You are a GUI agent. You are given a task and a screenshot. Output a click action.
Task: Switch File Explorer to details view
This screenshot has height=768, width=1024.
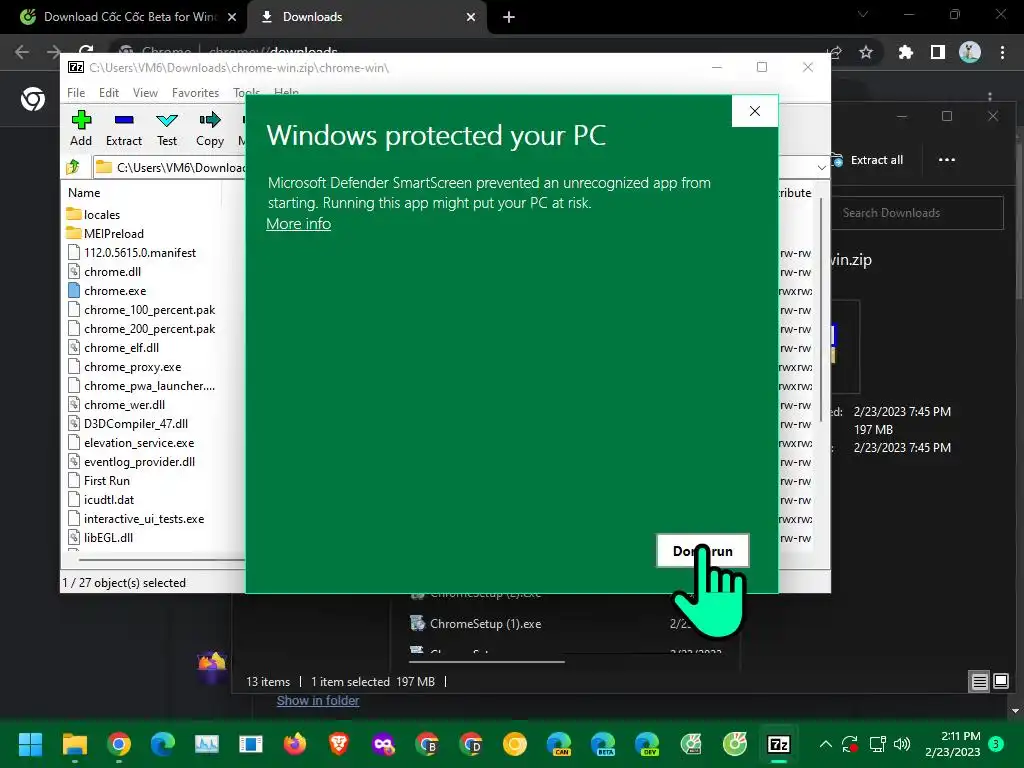[x=979, y=682]
